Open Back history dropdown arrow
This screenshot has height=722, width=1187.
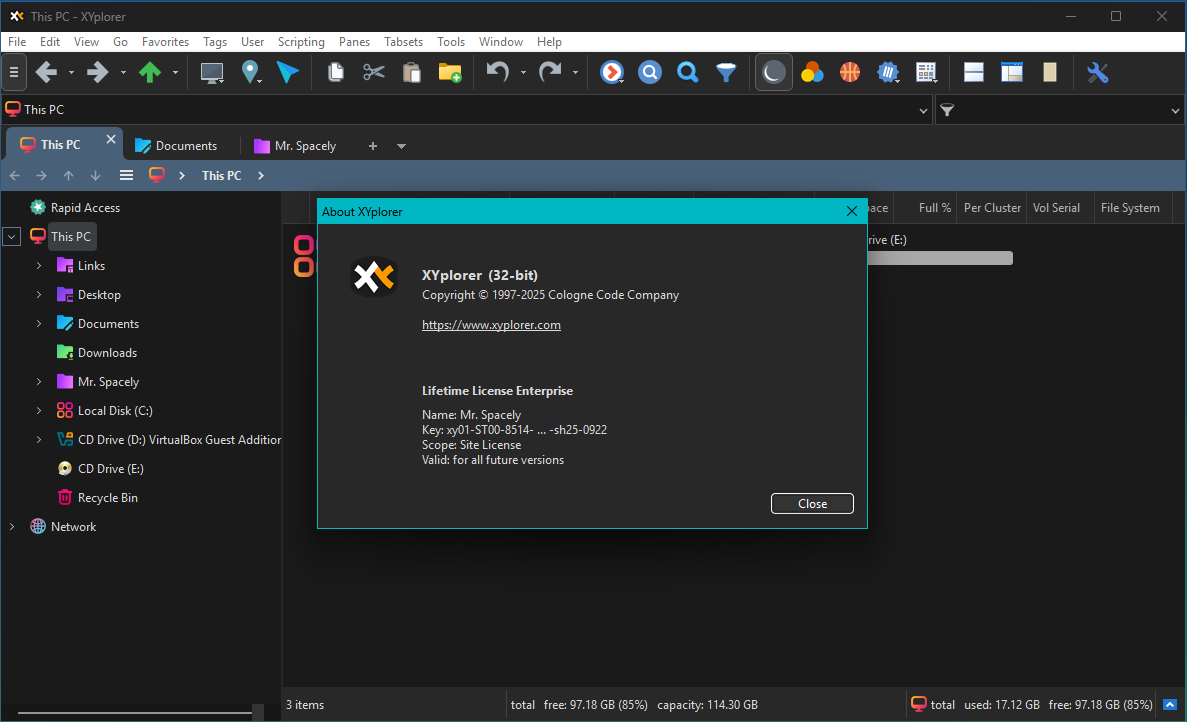point(71,73)
